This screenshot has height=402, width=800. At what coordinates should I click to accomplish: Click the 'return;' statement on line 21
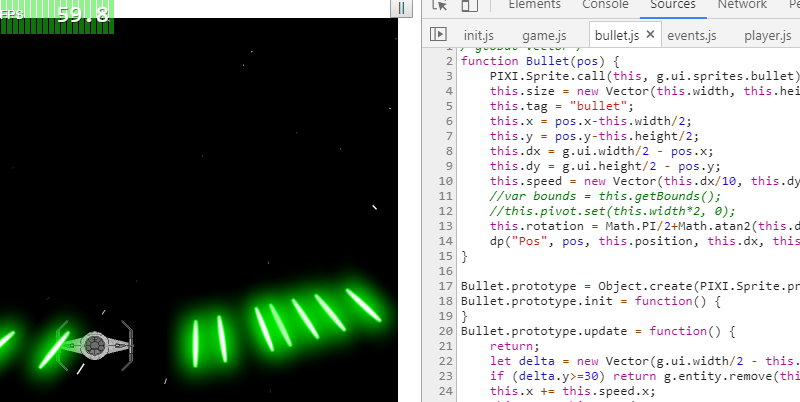click(514, 346)
